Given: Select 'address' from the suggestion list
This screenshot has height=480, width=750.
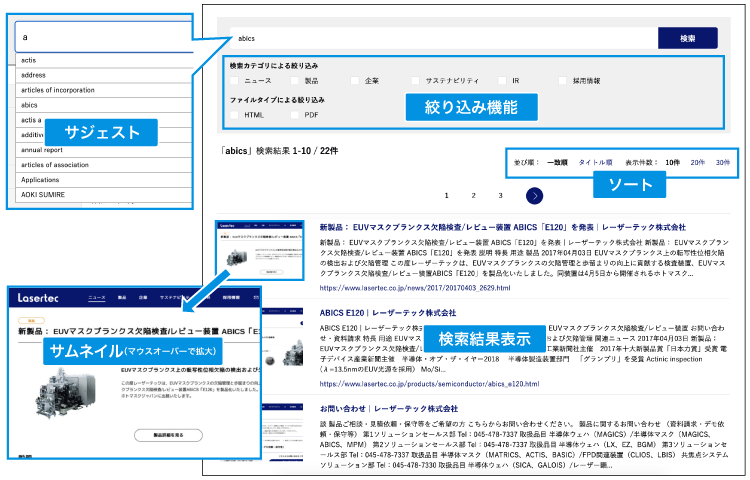Looking at the screenshot, I should click(x=104, y=75).
